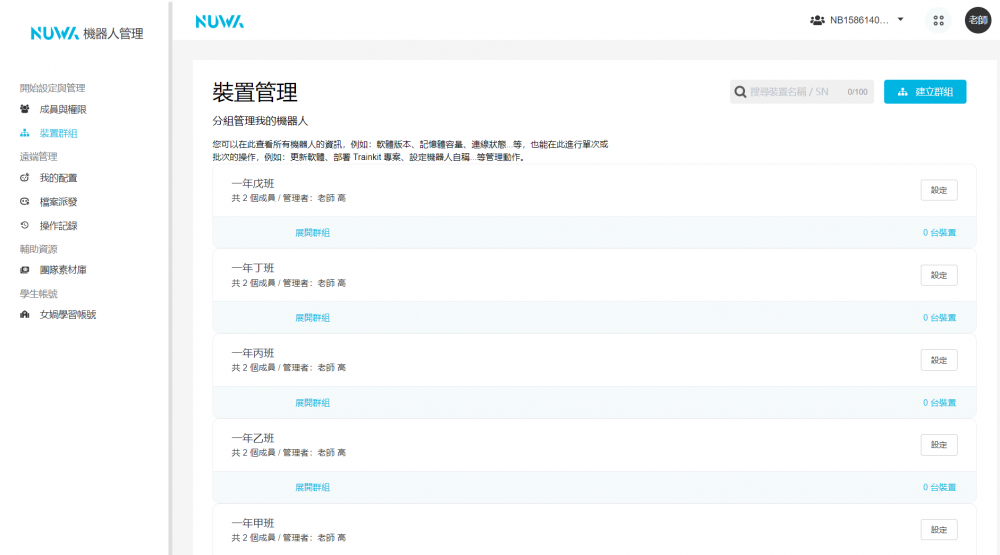Click the 操作記錄 history icon
Screen dimensions: 1000x555
click(x=25, y=226)
